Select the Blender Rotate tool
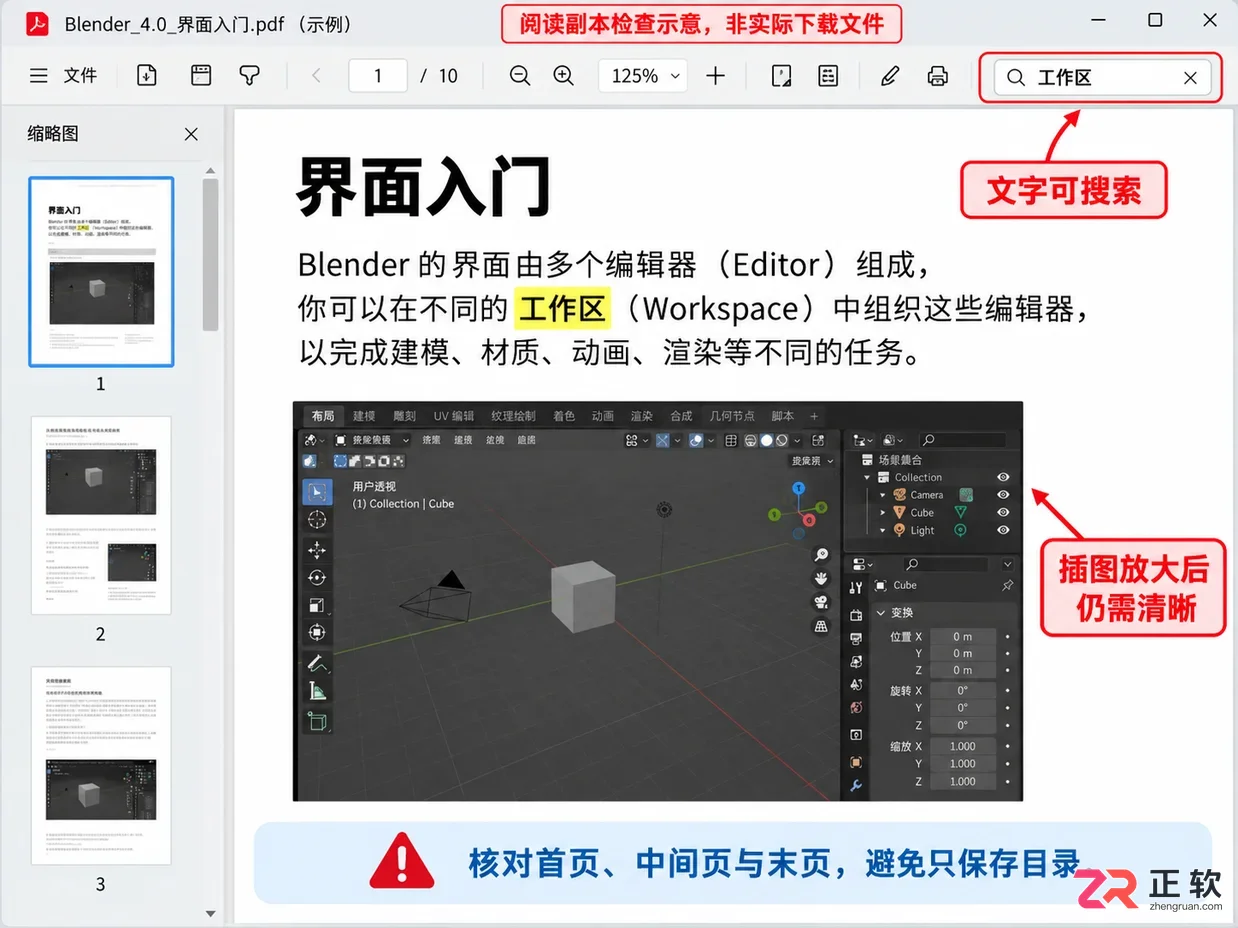Image resolution: width=1238 pixels, height=928 pixels. point(317,577)
